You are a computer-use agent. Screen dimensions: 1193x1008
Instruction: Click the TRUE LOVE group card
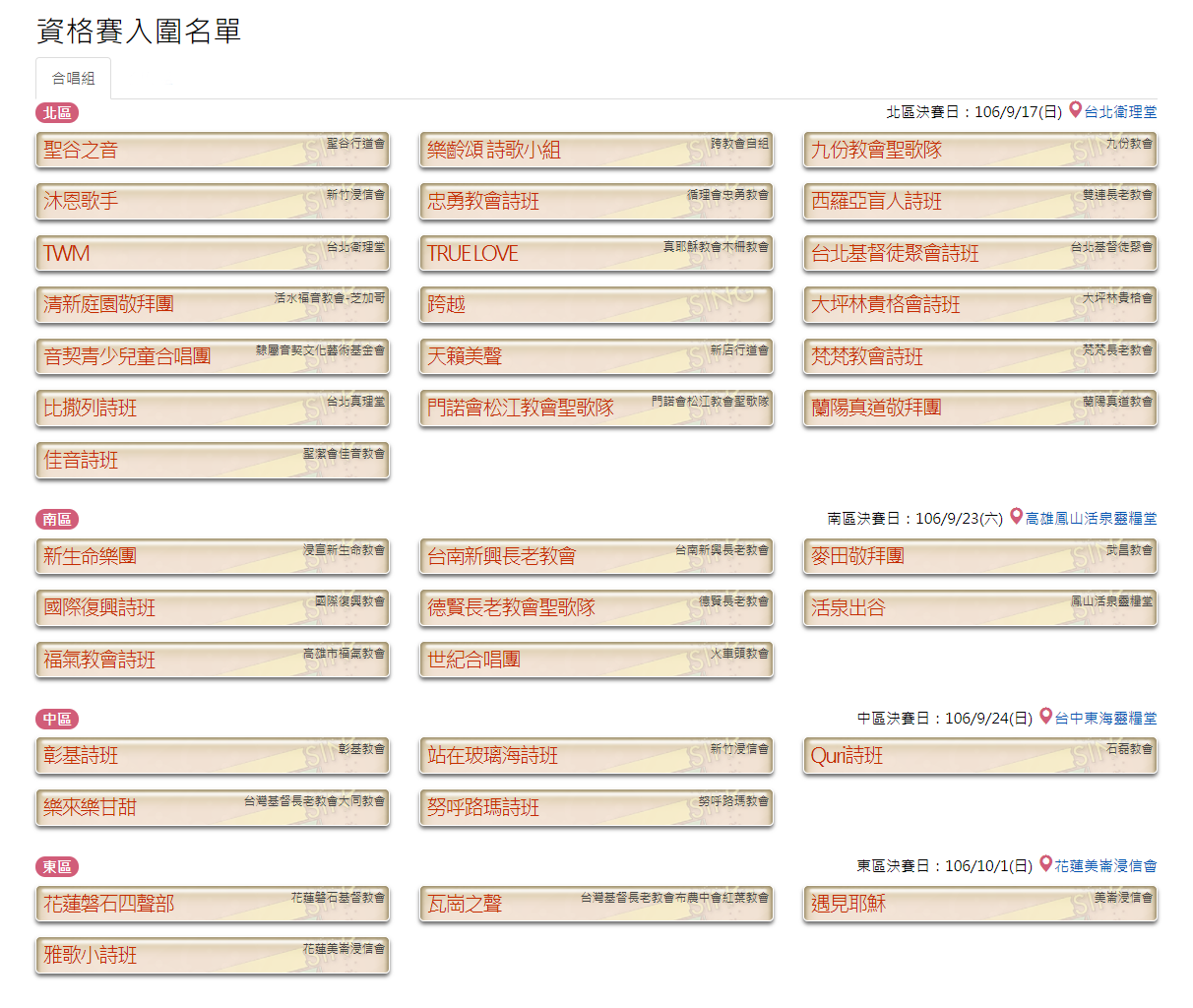click(x=596, y=254)
